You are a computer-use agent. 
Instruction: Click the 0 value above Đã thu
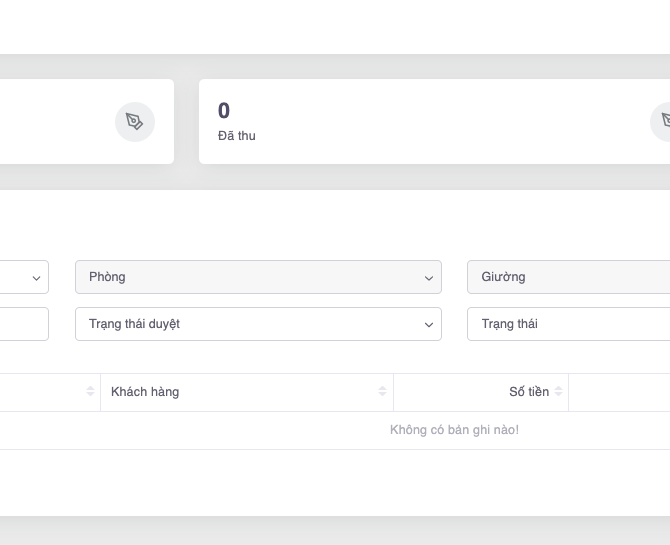click(224, 111)
